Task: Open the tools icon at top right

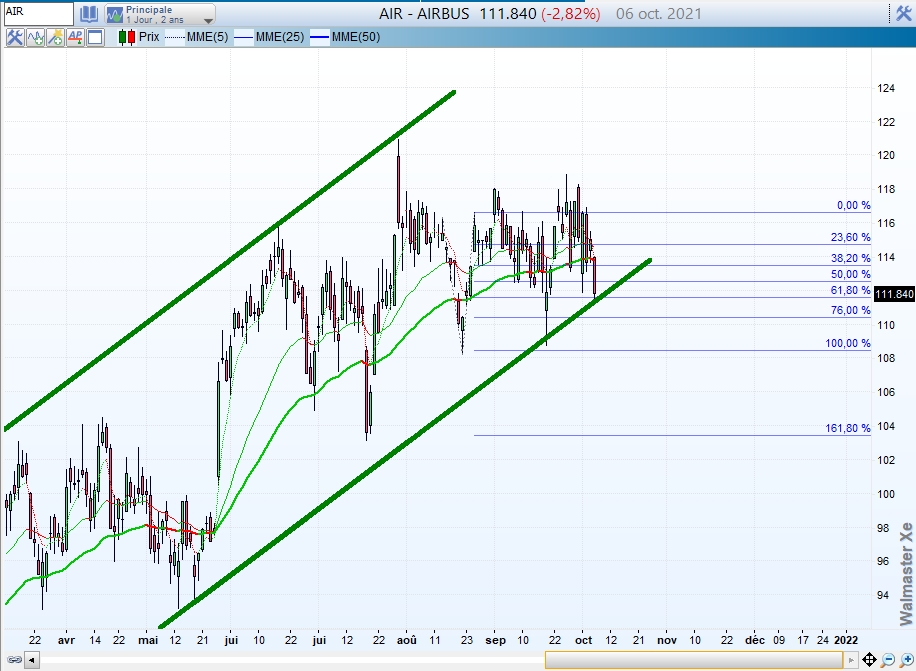Action: pos(903,13)
